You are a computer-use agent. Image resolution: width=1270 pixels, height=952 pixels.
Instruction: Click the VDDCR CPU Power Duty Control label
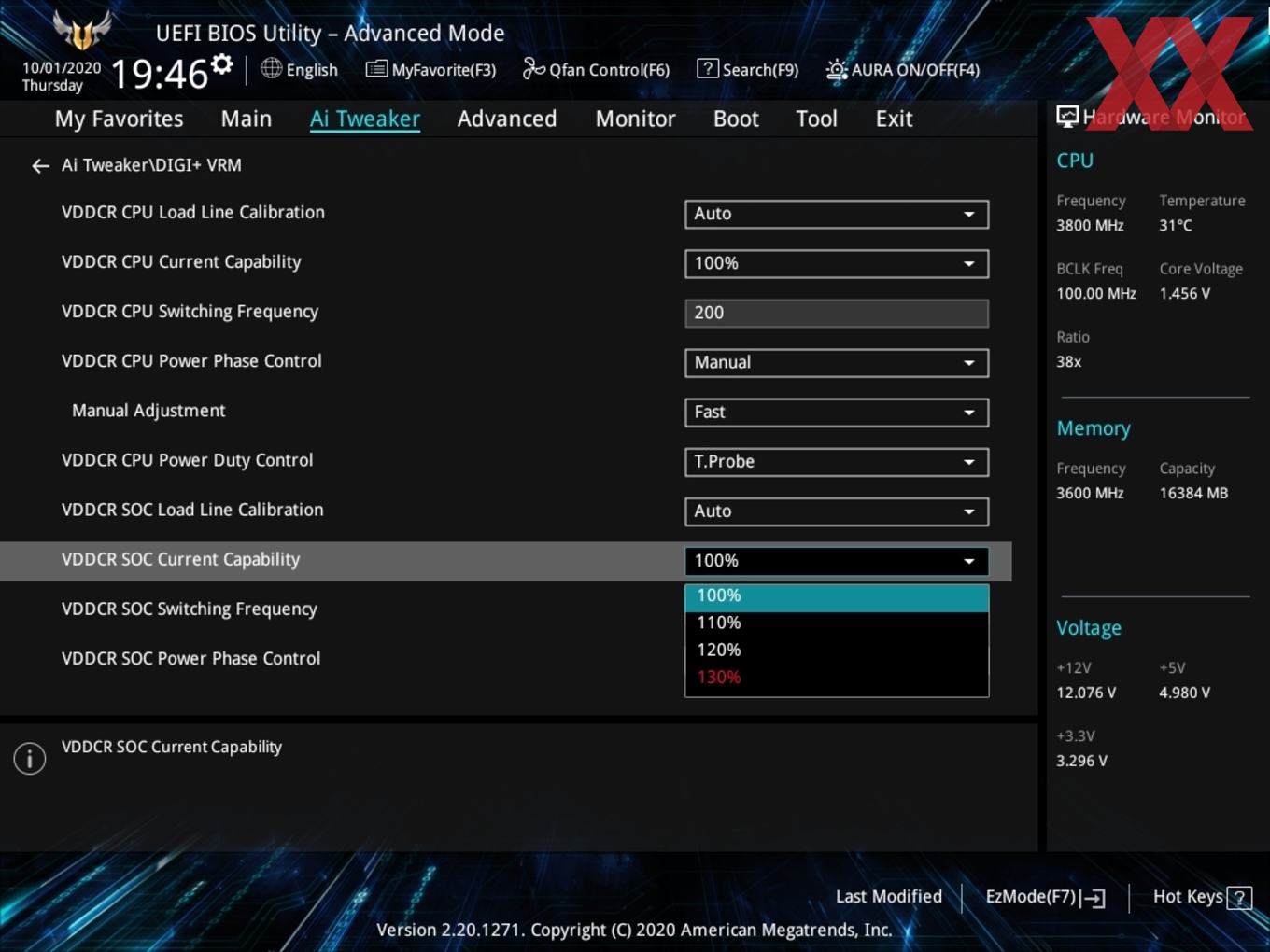[x=187, y=460]
